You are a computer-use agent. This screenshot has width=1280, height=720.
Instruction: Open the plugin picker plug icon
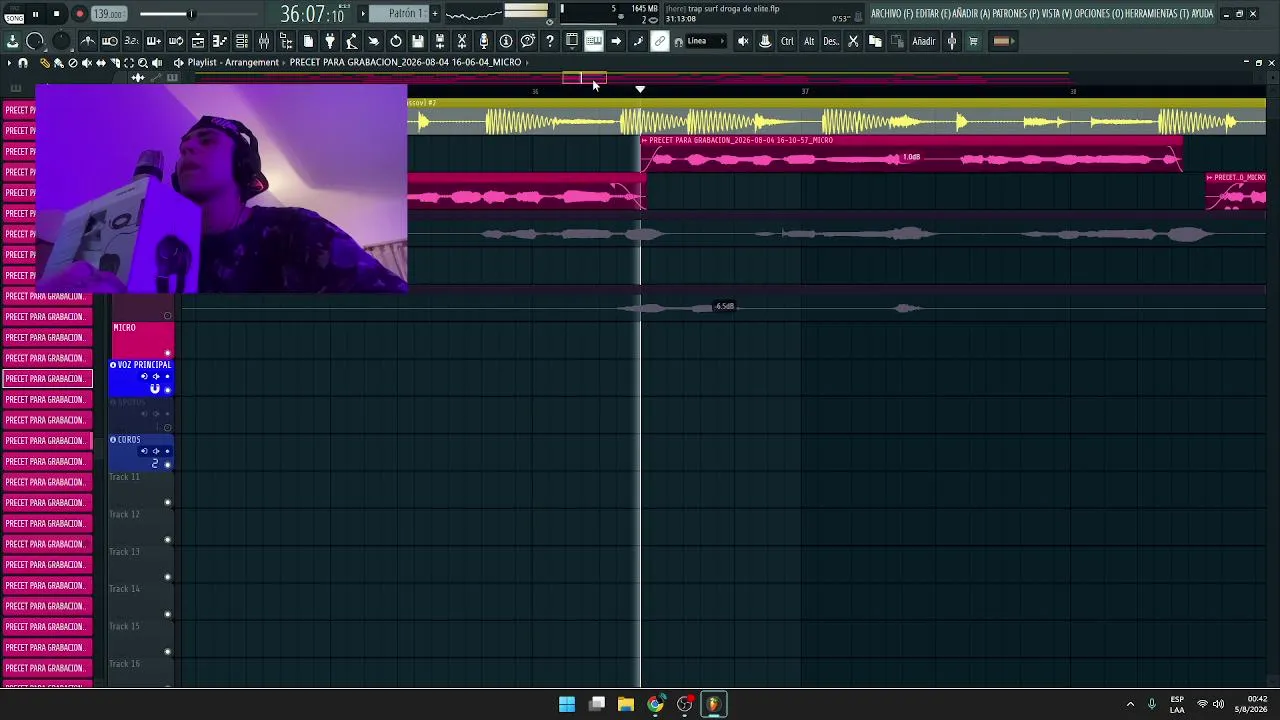[x=330, y=41]
